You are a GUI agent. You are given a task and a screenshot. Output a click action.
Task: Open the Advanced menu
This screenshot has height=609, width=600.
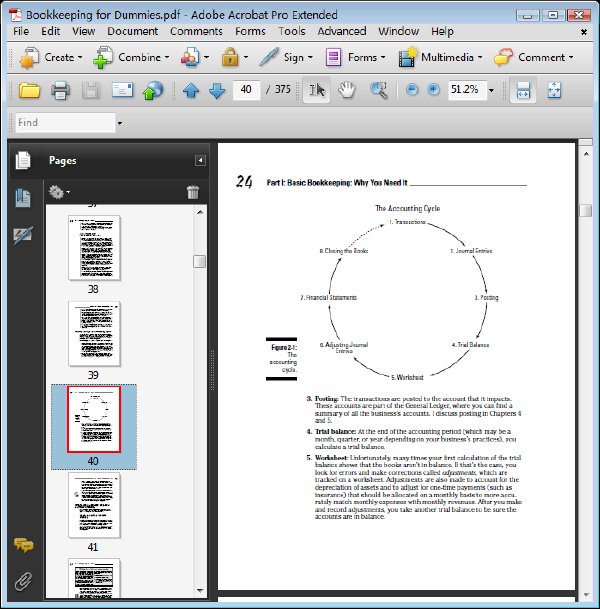point(342,31)
